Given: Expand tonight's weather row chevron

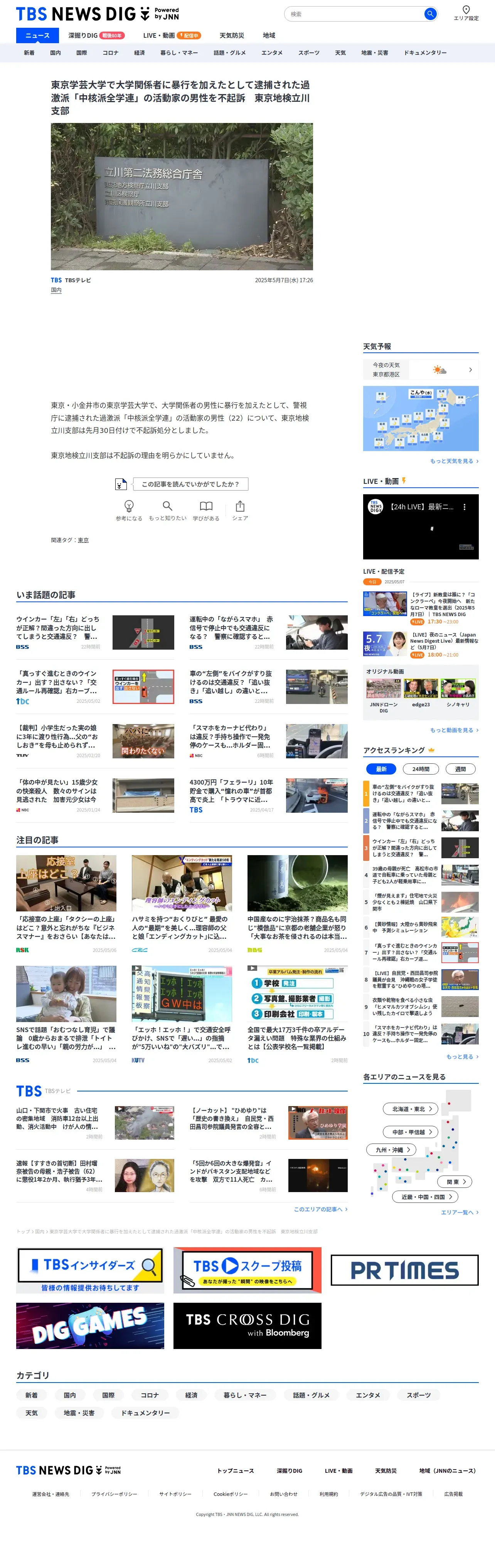Looking at the screenshot, I should (x=470, y=369).
